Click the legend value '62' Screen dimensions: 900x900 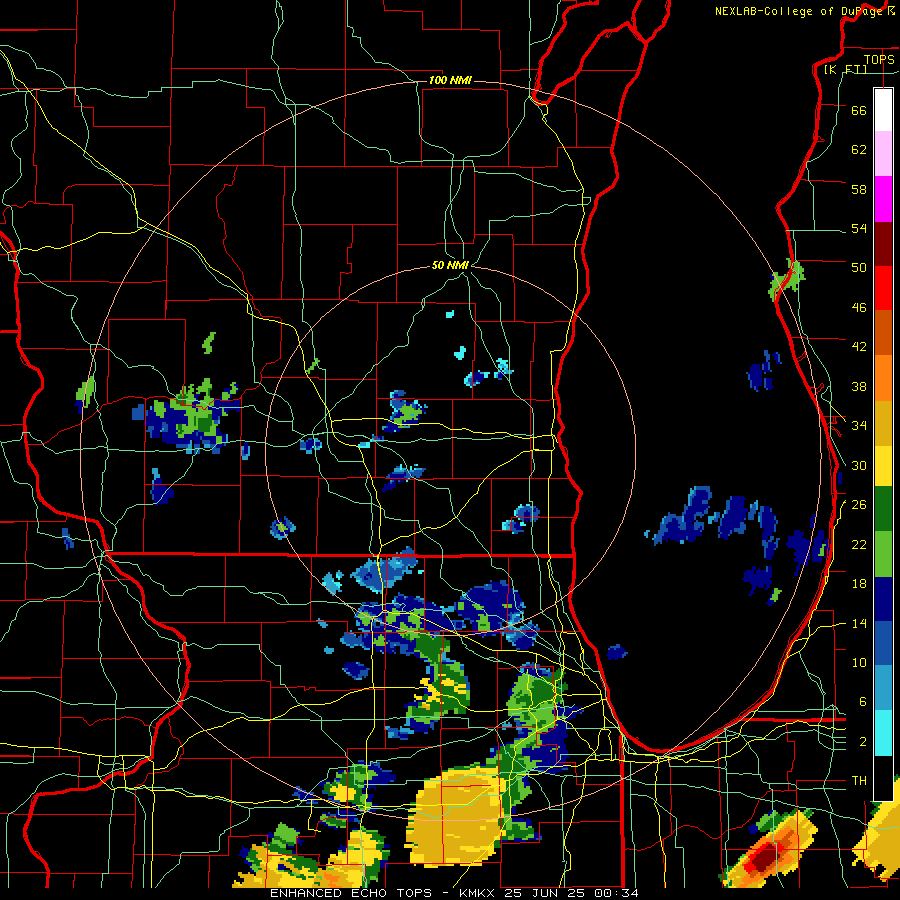click(859, 150)
